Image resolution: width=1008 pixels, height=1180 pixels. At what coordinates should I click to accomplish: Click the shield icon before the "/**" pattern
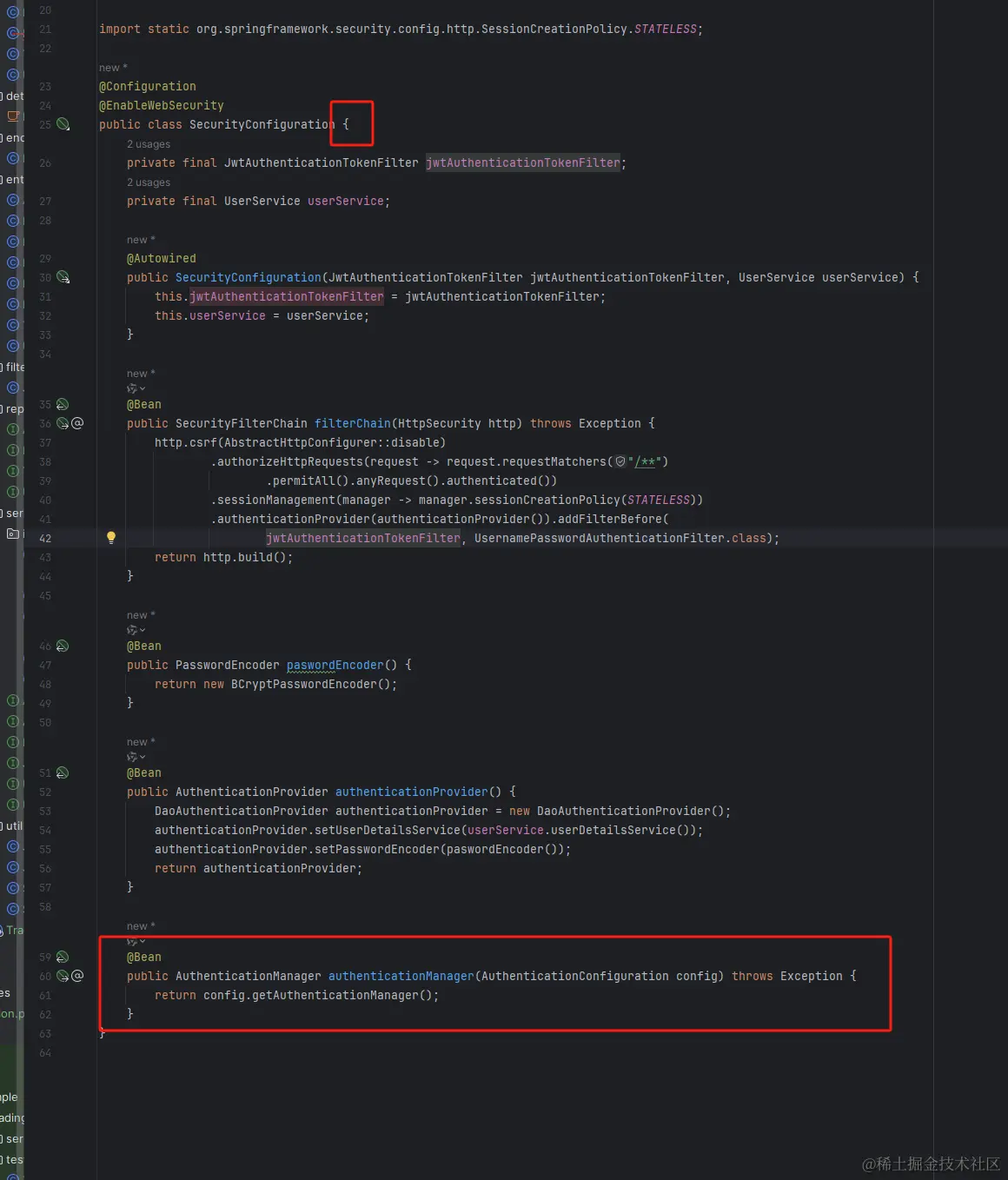[620, 461]
